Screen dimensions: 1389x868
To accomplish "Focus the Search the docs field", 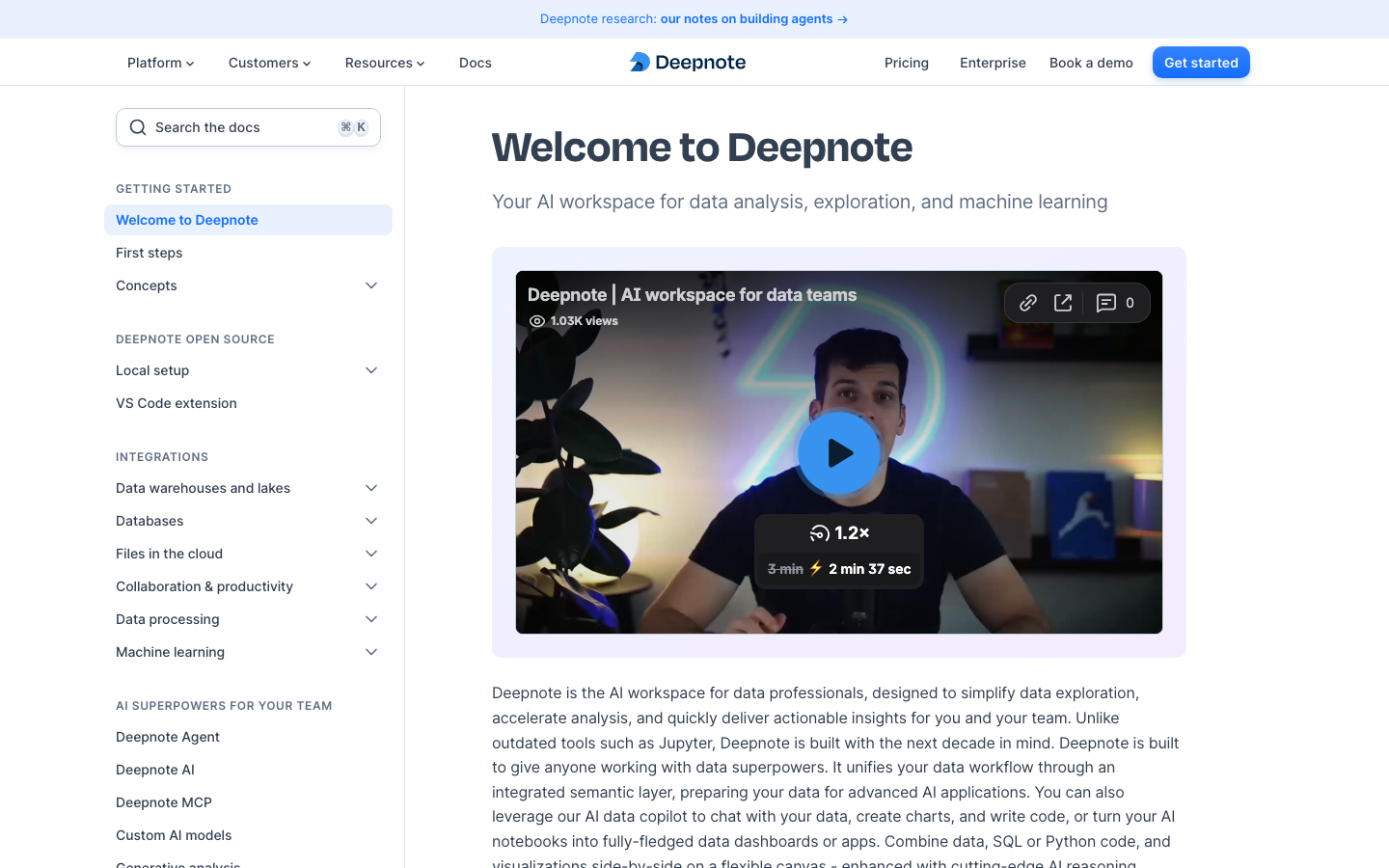I will click(x=248, y=127).
